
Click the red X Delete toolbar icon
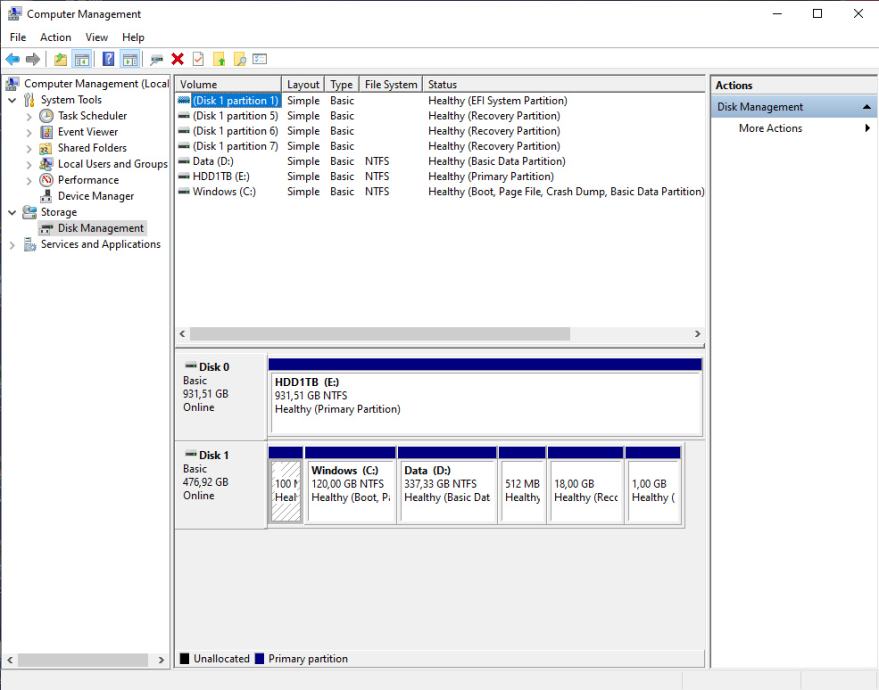click(177, 60)
